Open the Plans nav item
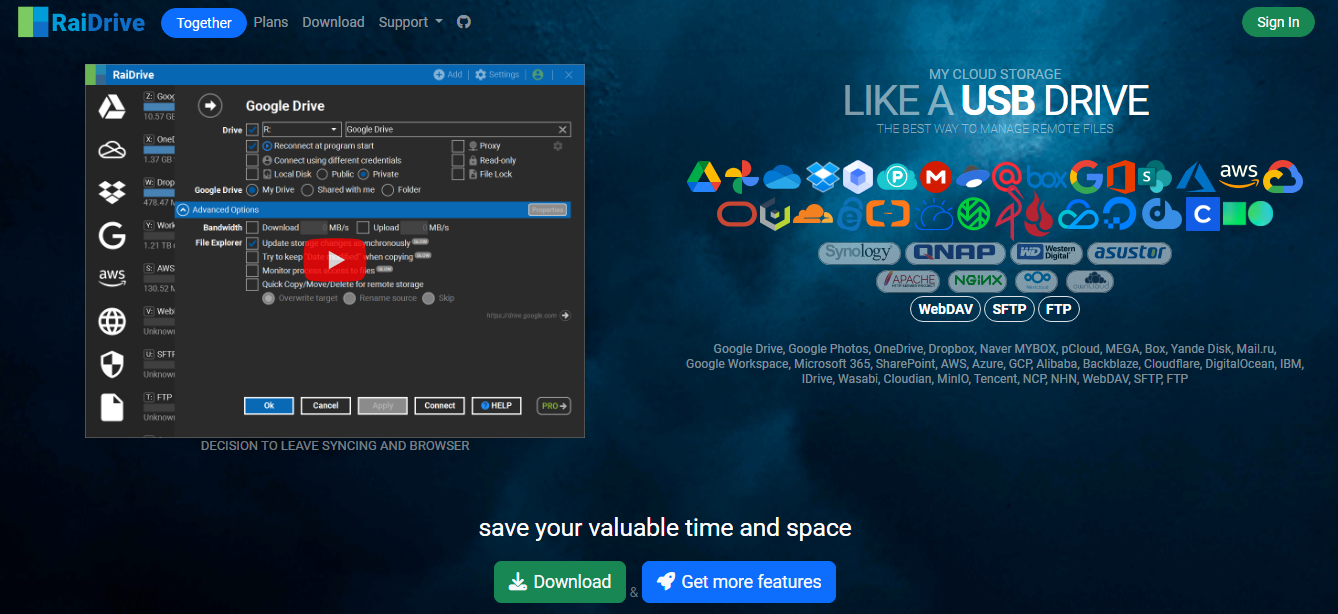 271,22
